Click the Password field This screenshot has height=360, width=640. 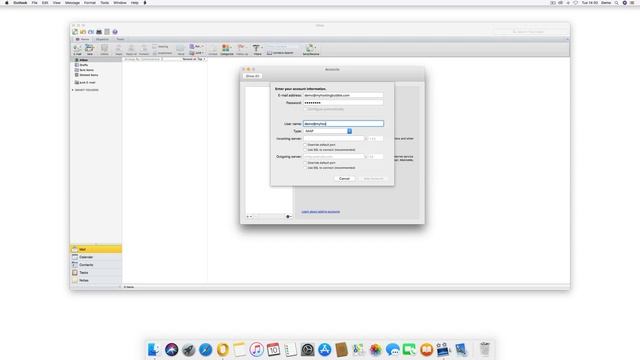coord(343,102)
